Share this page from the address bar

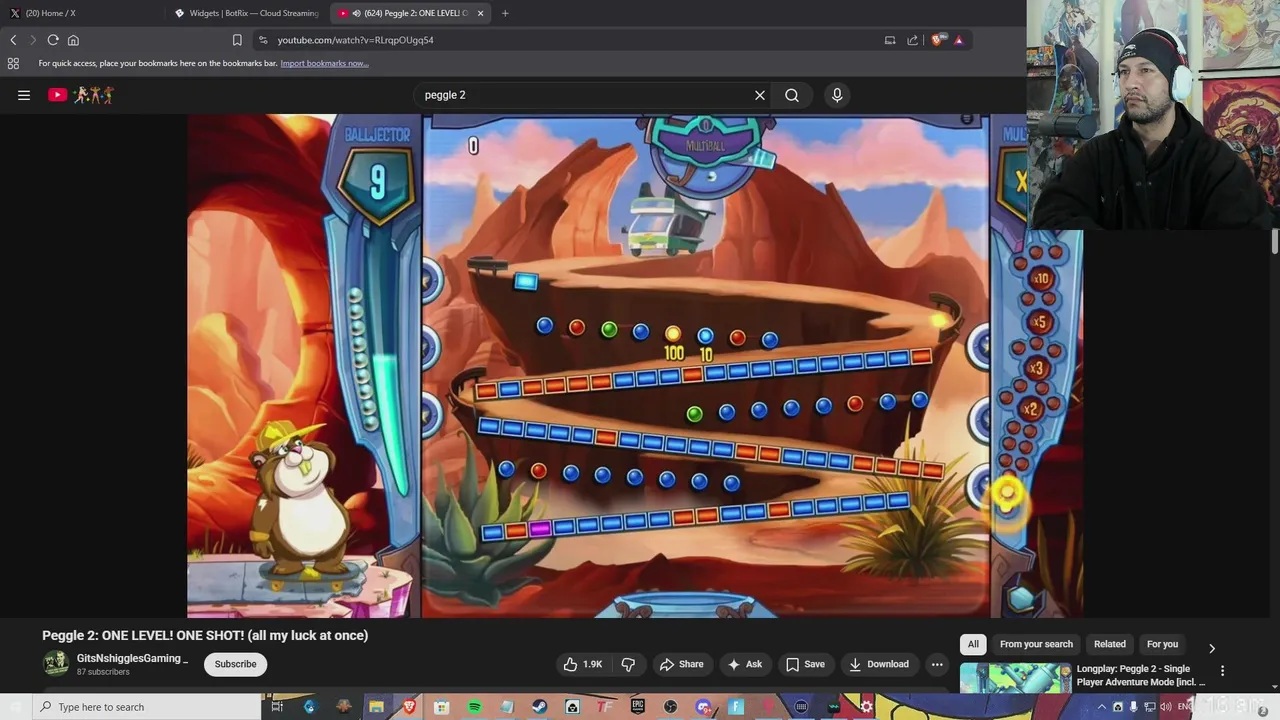click(x=912, y=40)
